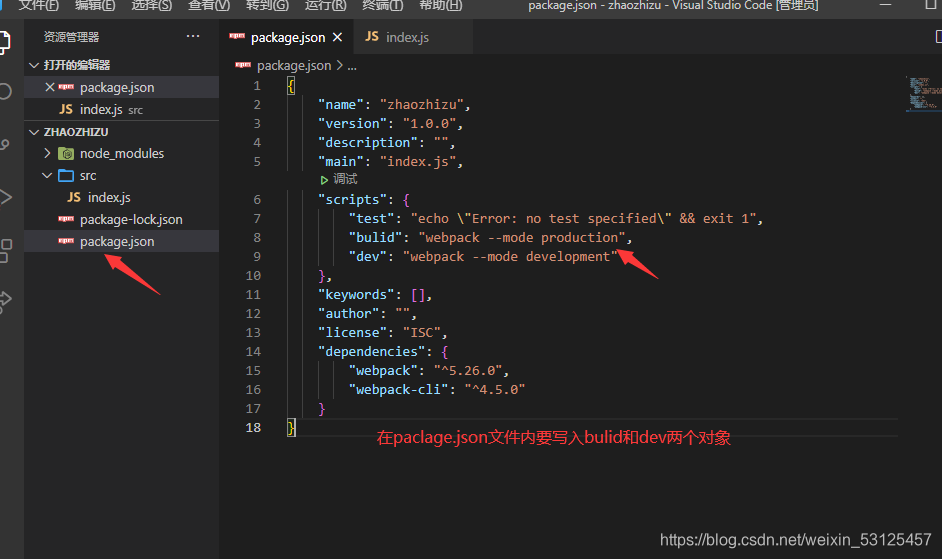Click the "^5.26.0" version value

[x=468, y=371]
